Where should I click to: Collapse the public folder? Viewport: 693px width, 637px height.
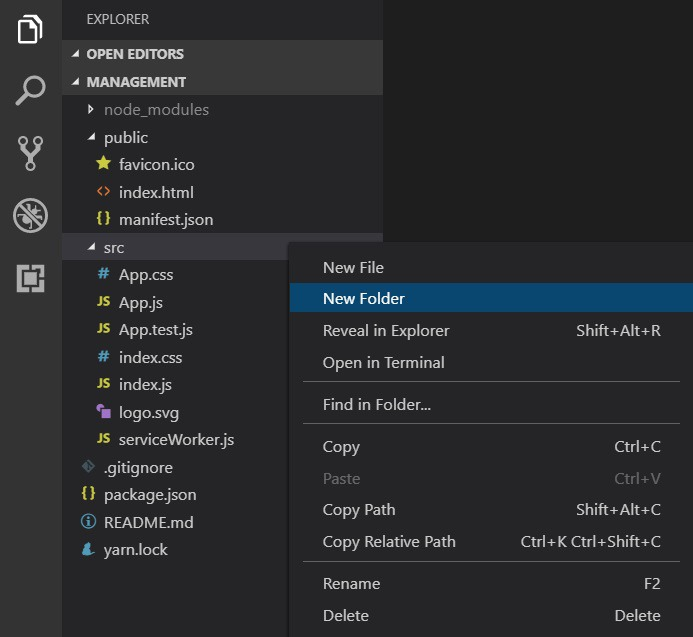click(90, 138)
